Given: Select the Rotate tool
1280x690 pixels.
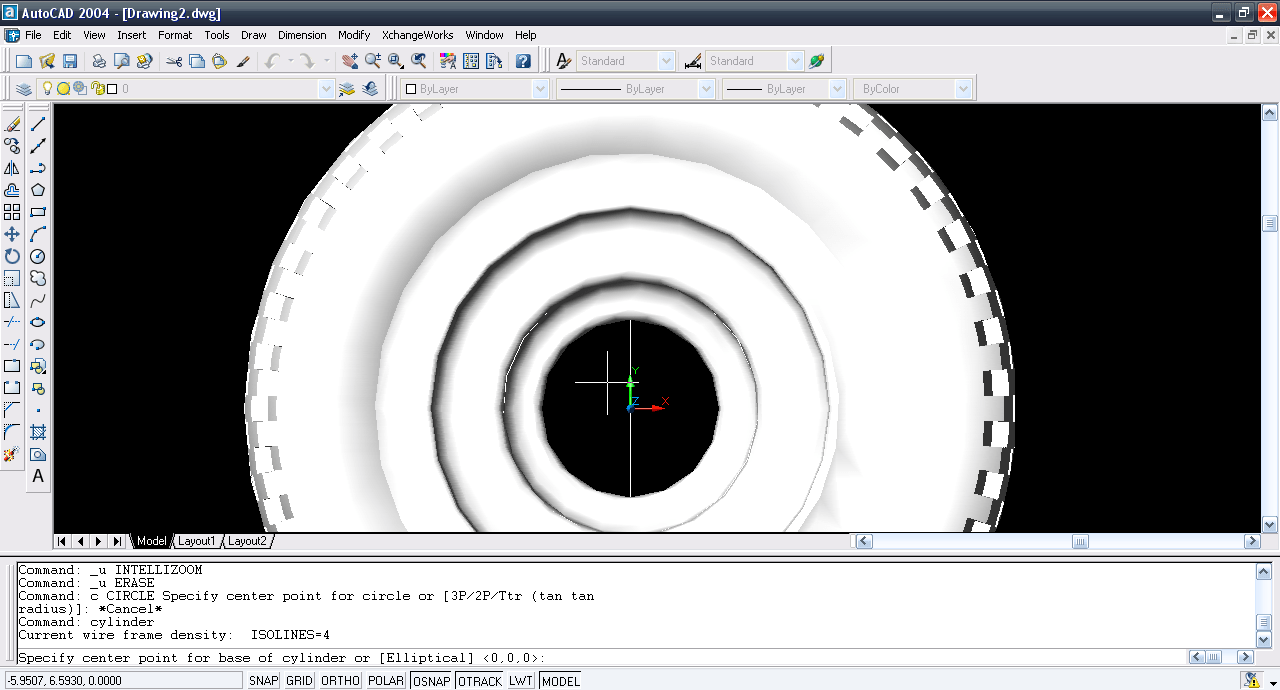Looking at the screenshot, I should (12, 256).
